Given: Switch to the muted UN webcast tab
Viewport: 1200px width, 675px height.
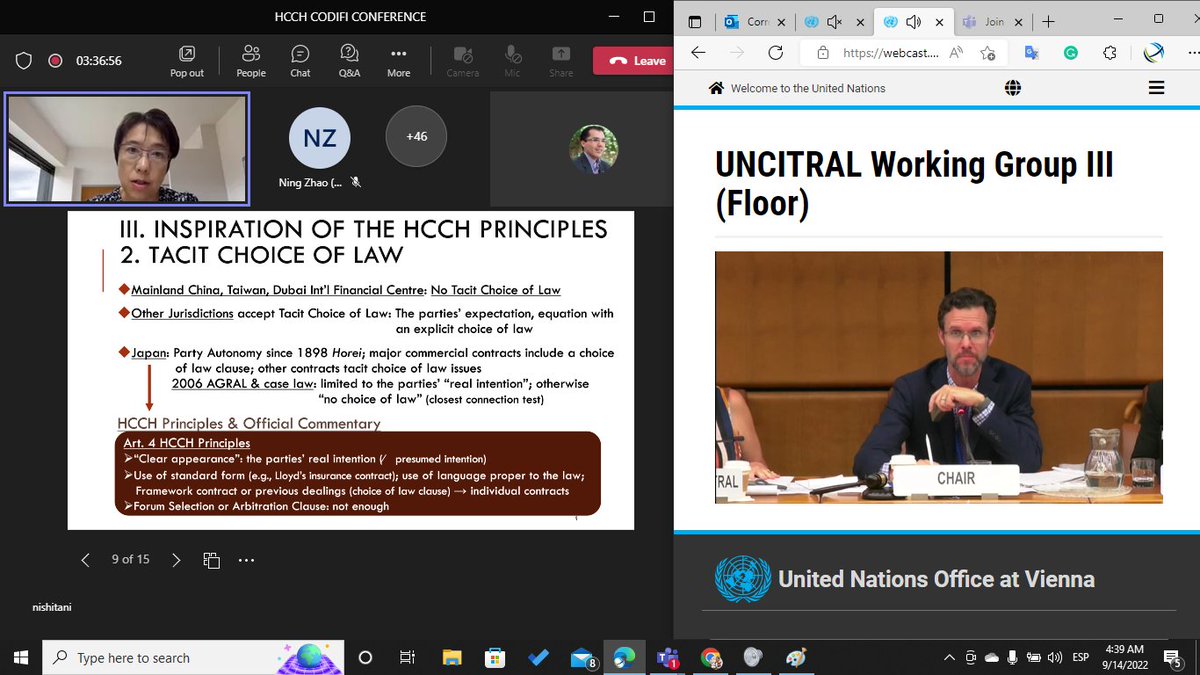Looking at the screenshot, I should pyautogui.click(x=835, y=21).
